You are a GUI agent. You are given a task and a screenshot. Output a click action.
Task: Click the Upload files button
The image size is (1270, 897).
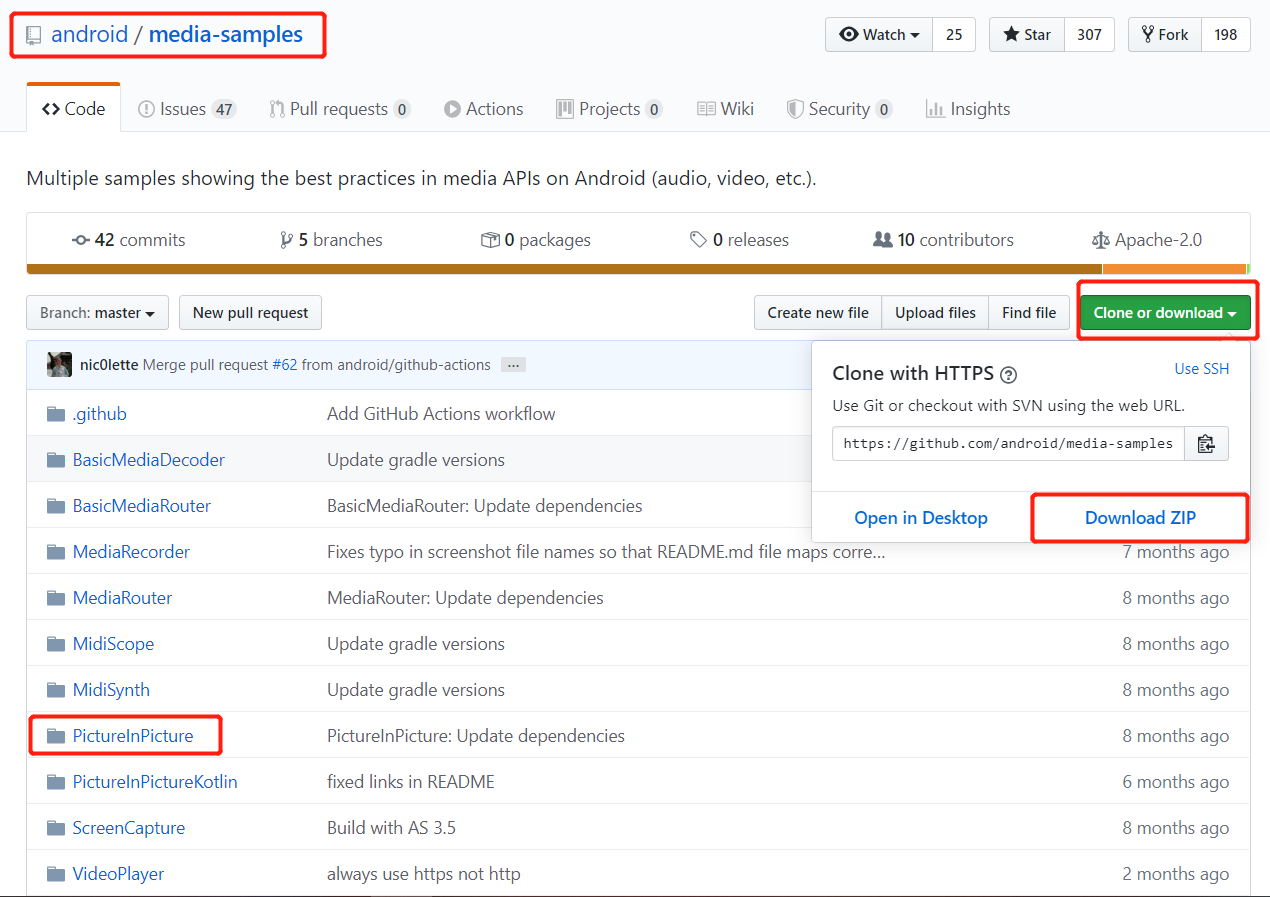[x=935, y=313]
